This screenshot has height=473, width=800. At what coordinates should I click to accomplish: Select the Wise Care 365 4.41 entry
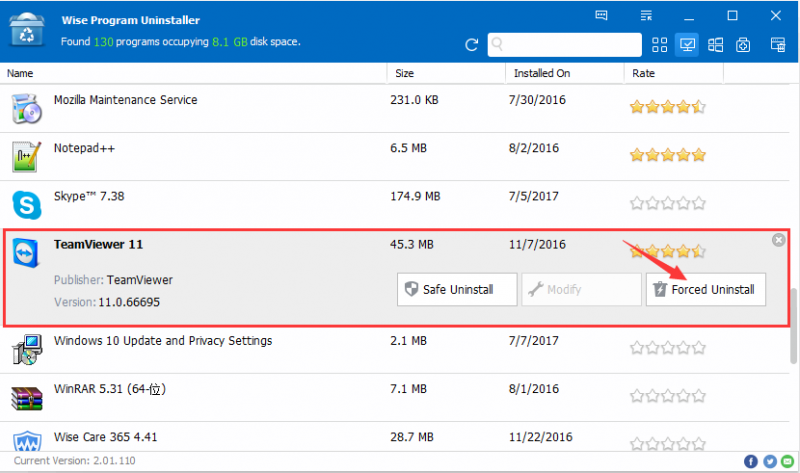click(395, 437)
